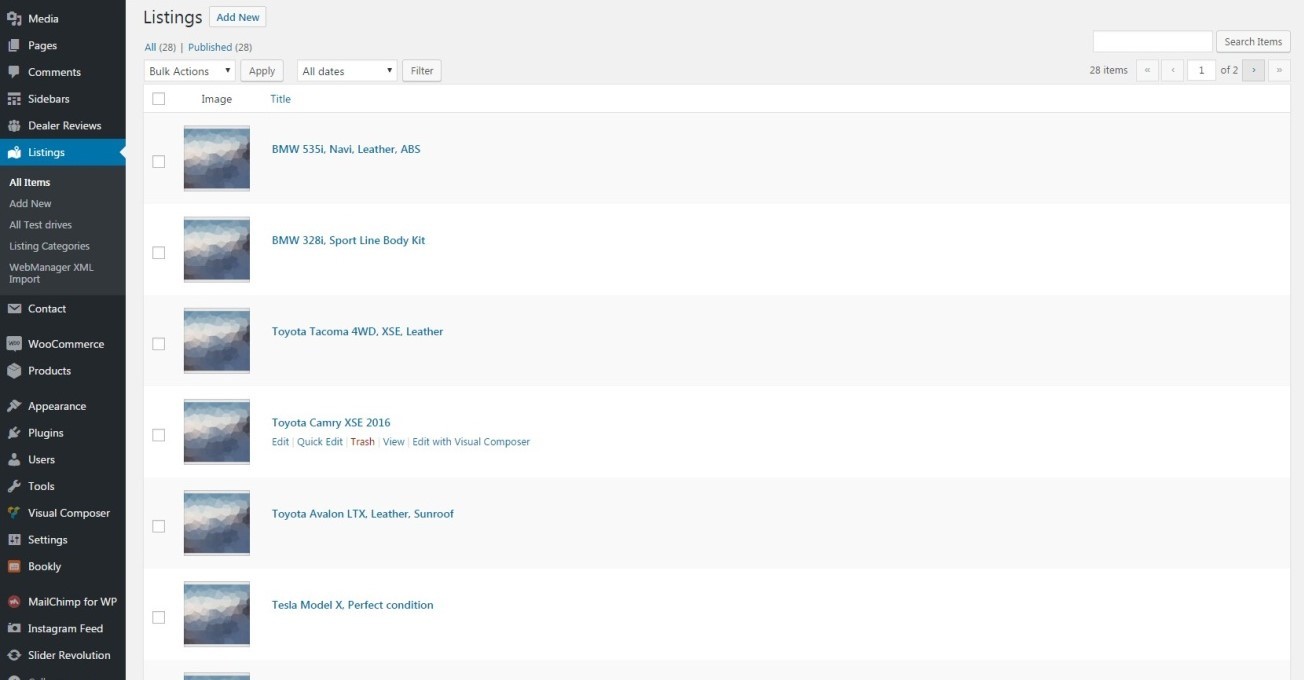1304x680 pixels.
Task: Click the Listings car icon
Action: pos(14,152)
